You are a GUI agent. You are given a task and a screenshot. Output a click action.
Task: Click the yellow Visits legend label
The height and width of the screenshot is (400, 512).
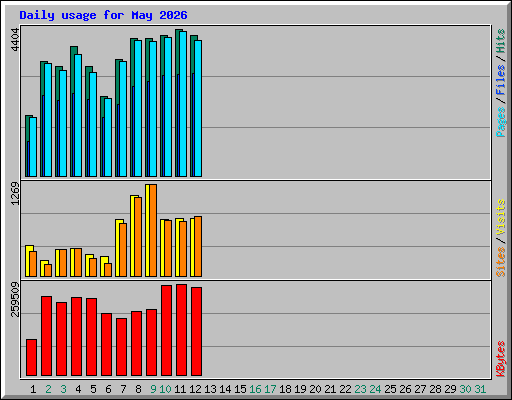coord(501,218)
